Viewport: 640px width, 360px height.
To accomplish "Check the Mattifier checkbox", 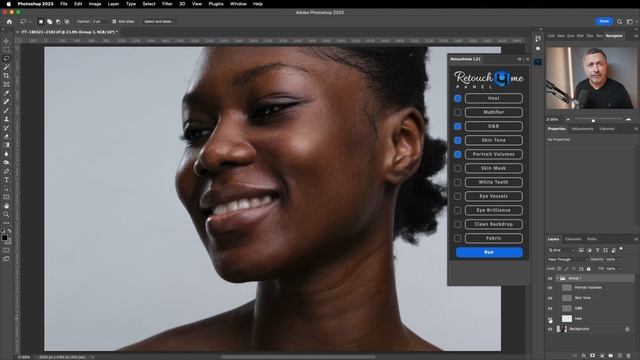I will pos(458,112).
